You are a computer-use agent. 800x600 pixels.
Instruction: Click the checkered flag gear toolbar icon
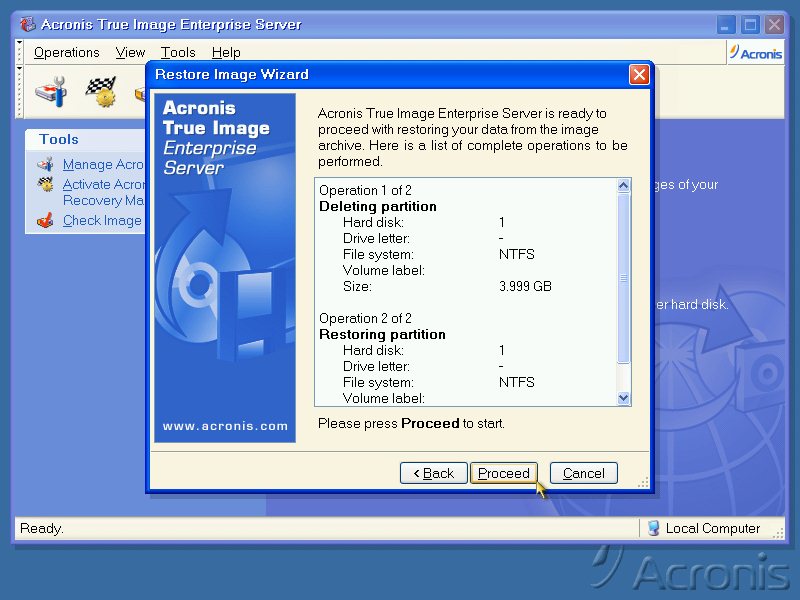point(101,92)
